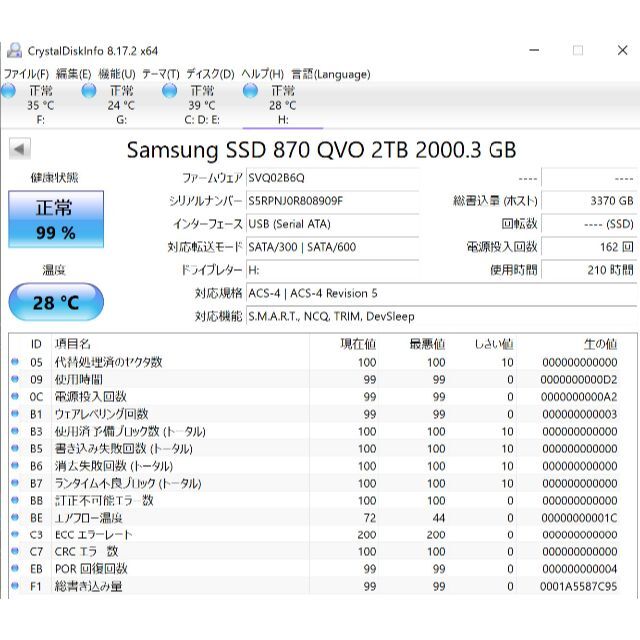Click the power-on count value 162 回

[x=589, y=247]
